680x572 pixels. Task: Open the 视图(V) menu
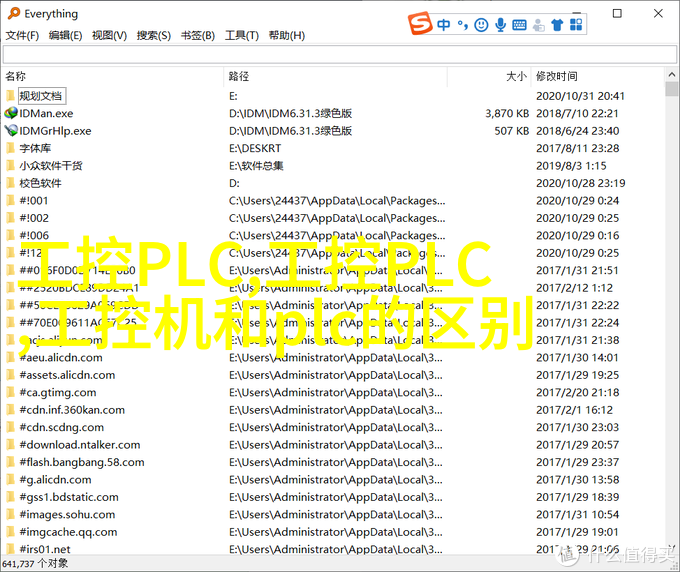109,35
